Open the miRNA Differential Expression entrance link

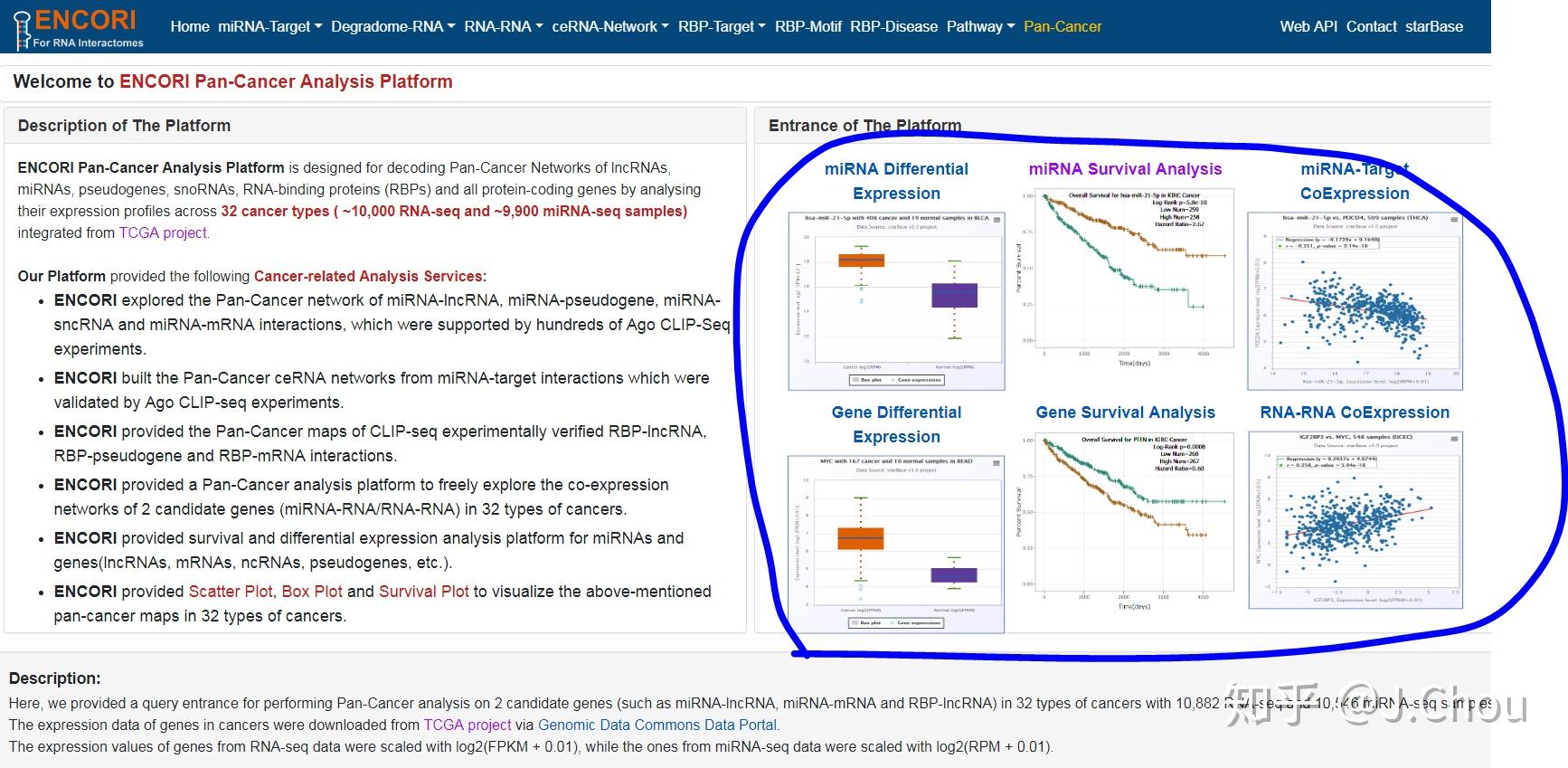(x=896, y=181)
